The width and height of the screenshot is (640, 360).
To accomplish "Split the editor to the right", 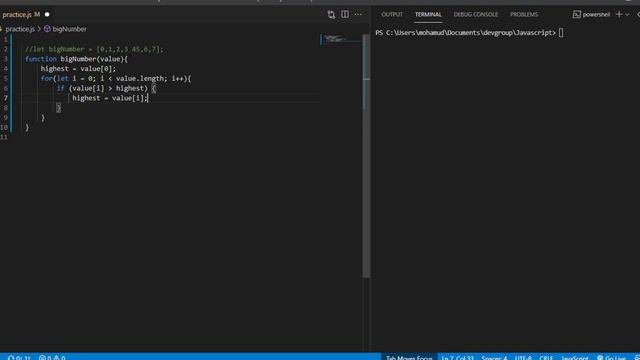I will (x=345, y=14).
